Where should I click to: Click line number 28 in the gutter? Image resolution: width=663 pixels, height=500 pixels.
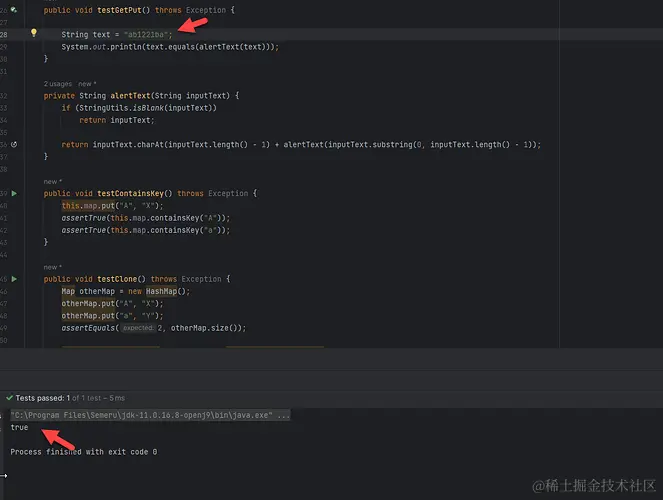(4, 35)
